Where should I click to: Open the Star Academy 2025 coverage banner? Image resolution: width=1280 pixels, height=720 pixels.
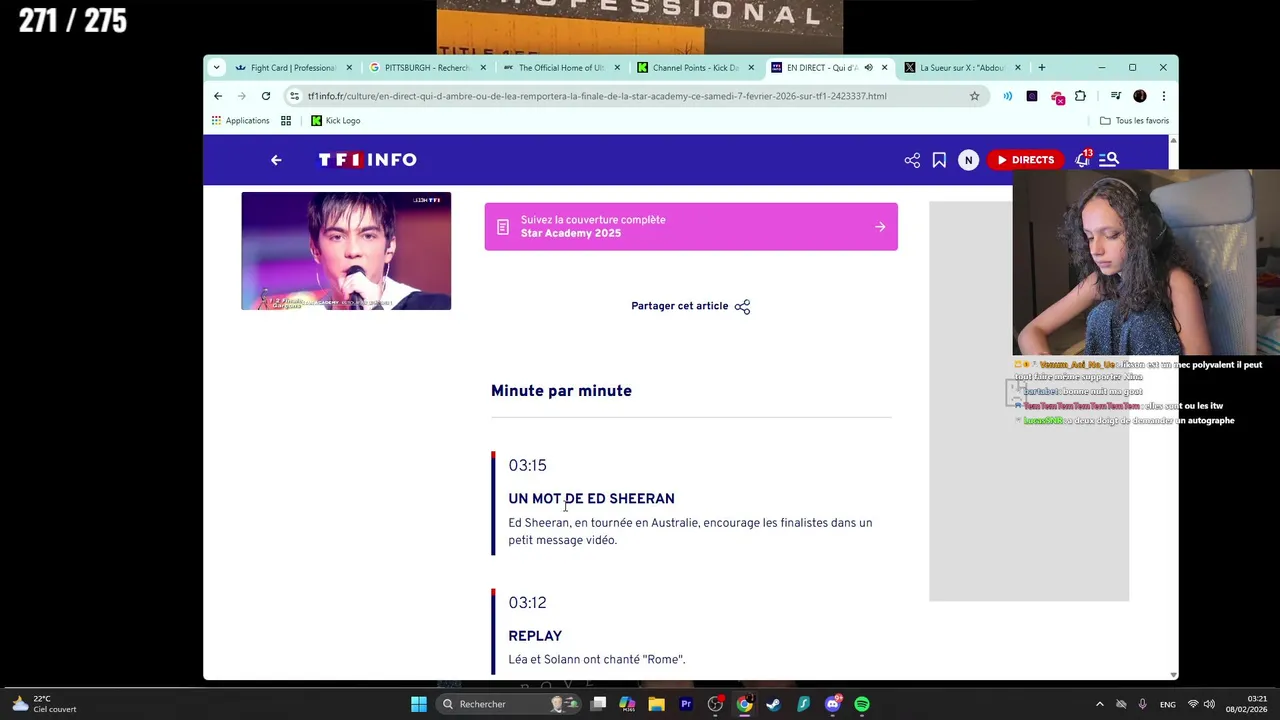point(691,227)
